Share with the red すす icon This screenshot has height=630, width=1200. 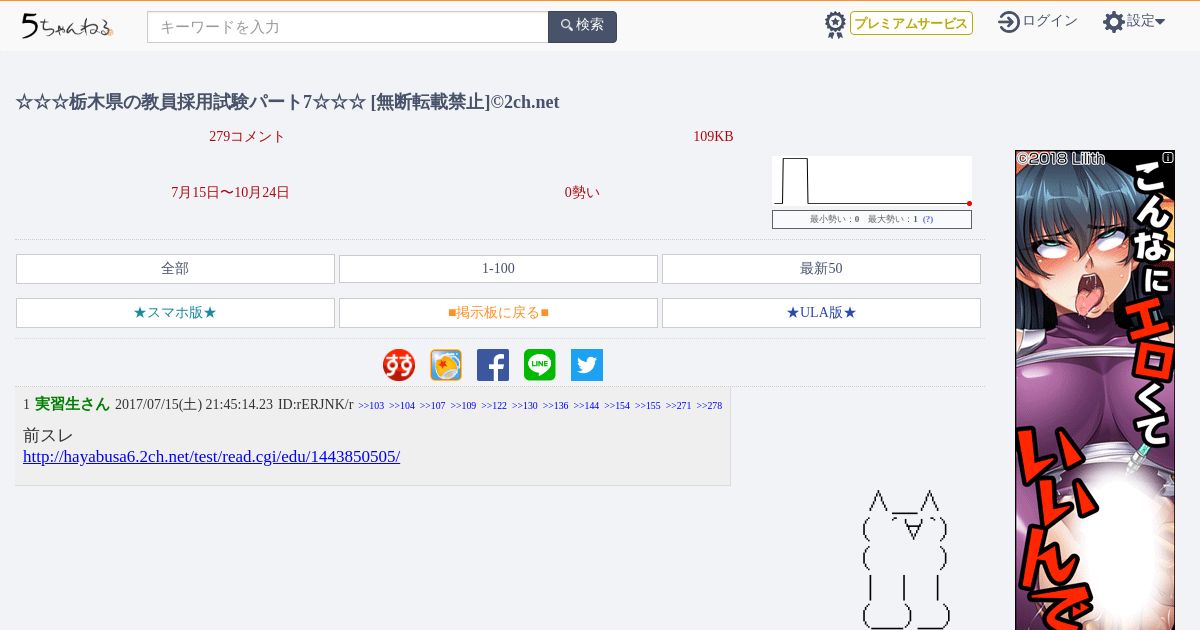399,365
